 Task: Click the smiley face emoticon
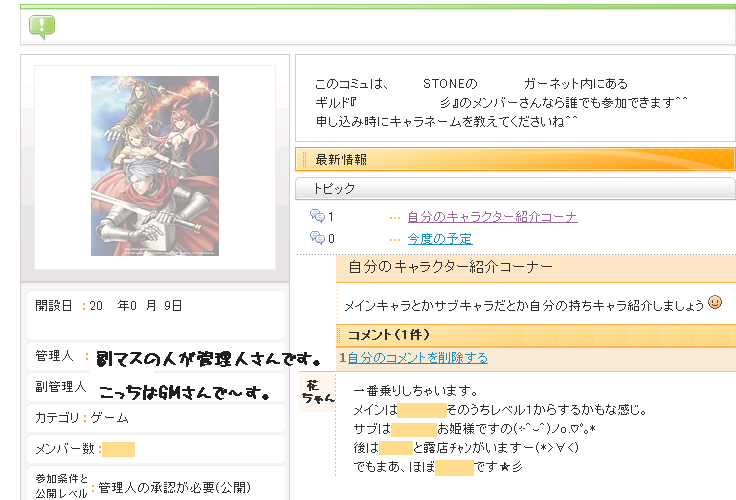pos(715,302)
